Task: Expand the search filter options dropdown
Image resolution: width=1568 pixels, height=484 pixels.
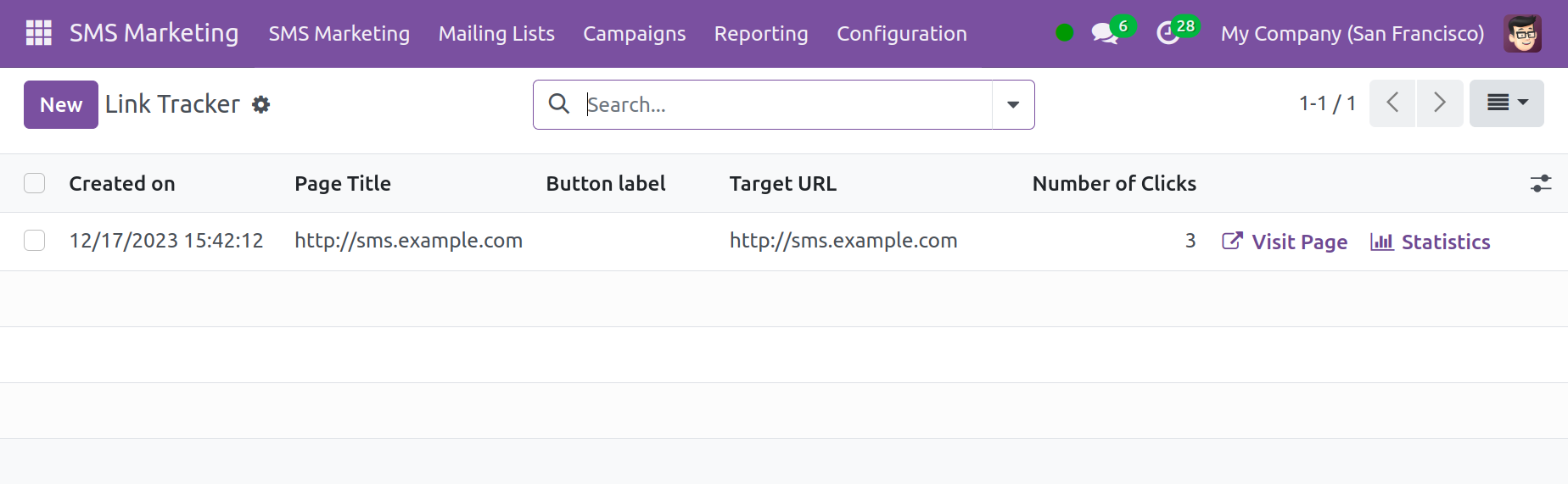Action: pos(1013,104)
